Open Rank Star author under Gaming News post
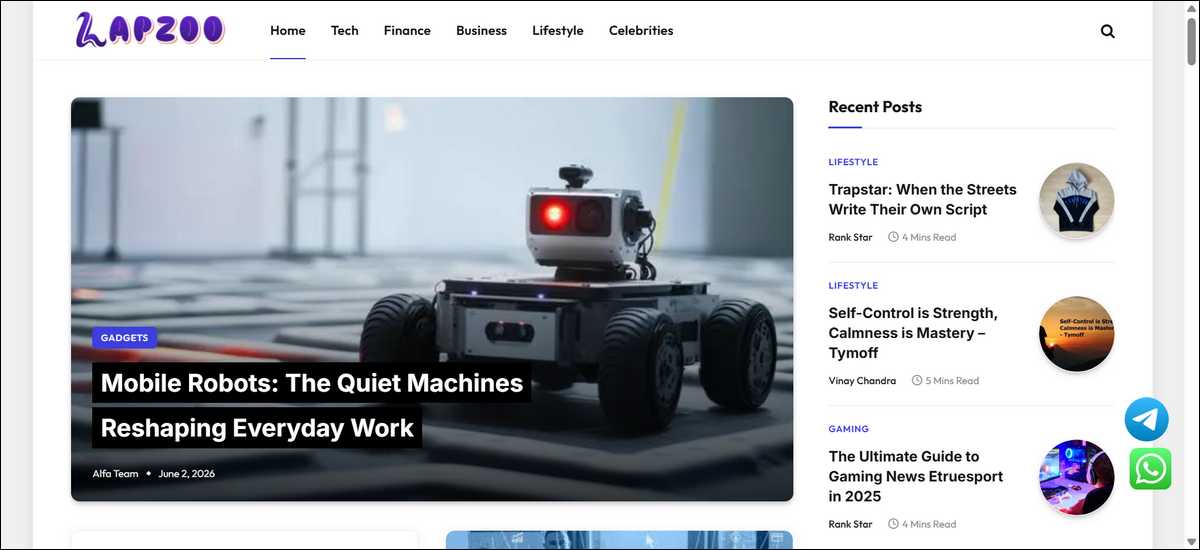The width and height of the screenshot is (1200, 550). click(x=850, y=524)
